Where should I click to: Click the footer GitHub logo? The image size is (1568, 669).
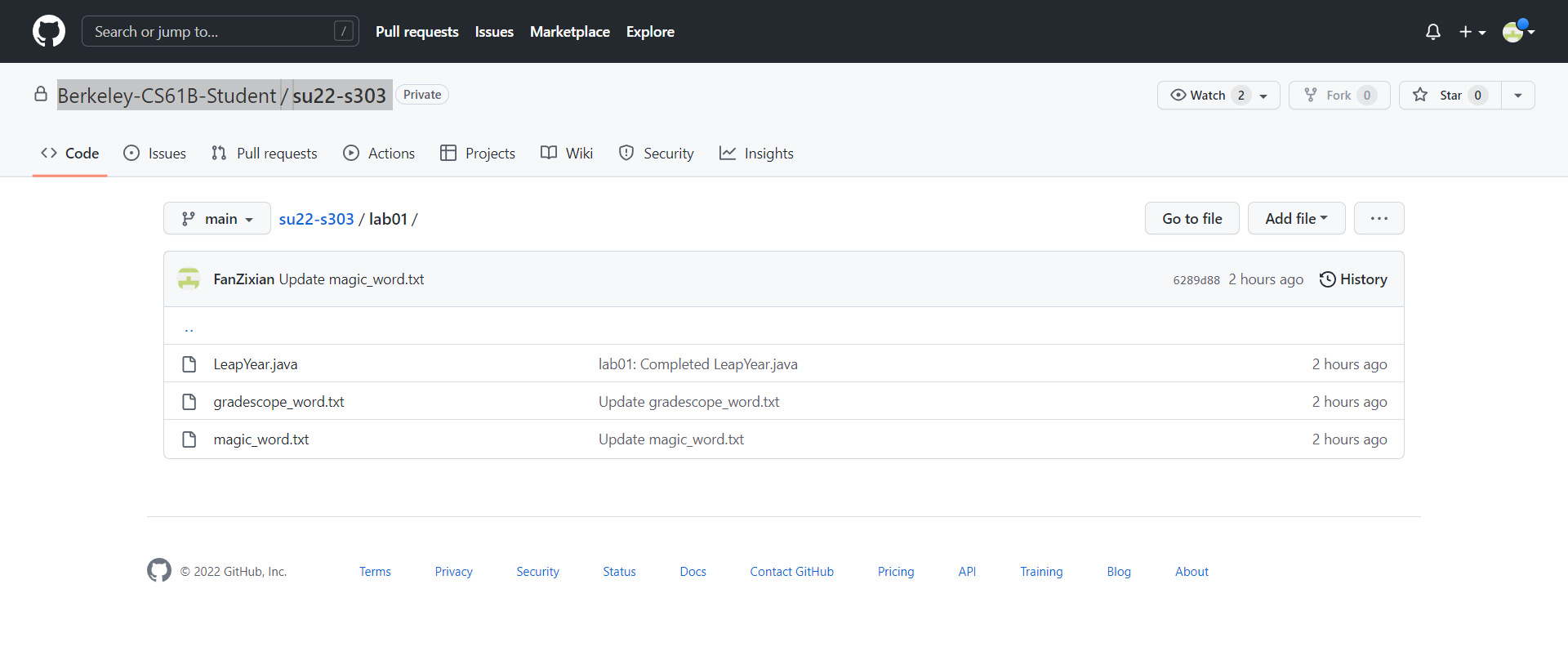pos(159,570)
